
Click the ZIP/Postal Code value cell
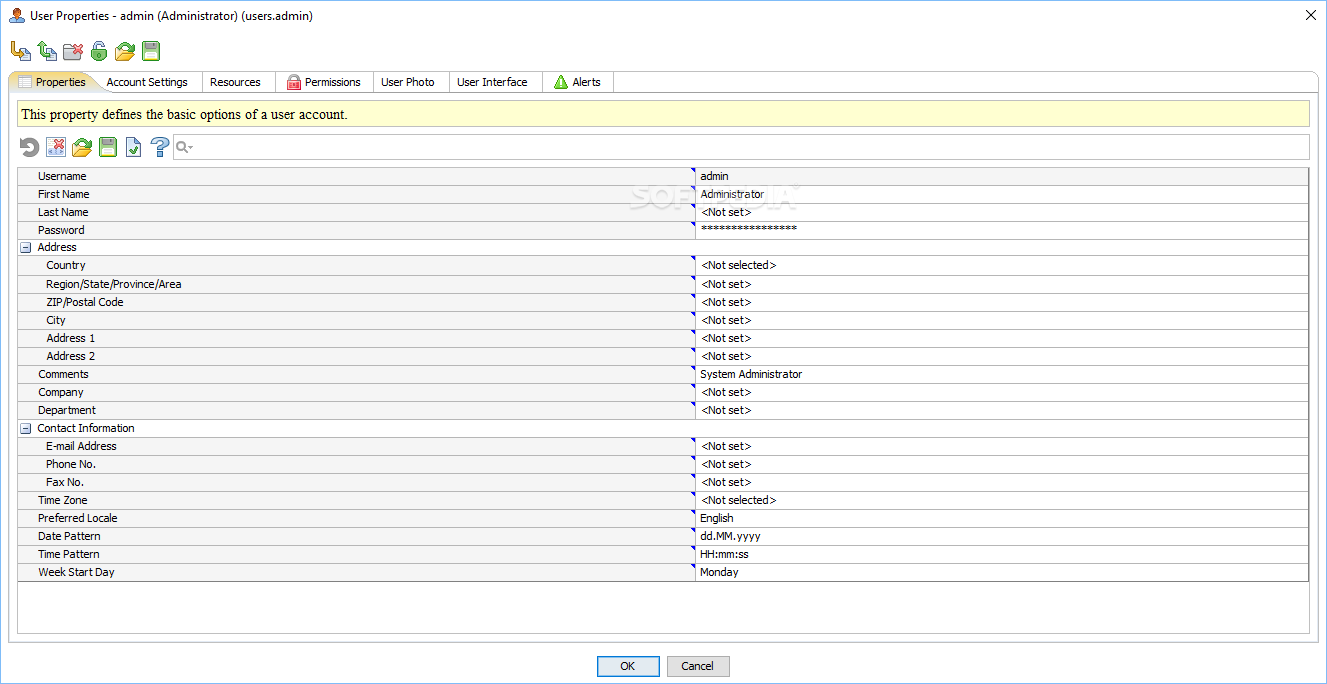pos(1001,302)
